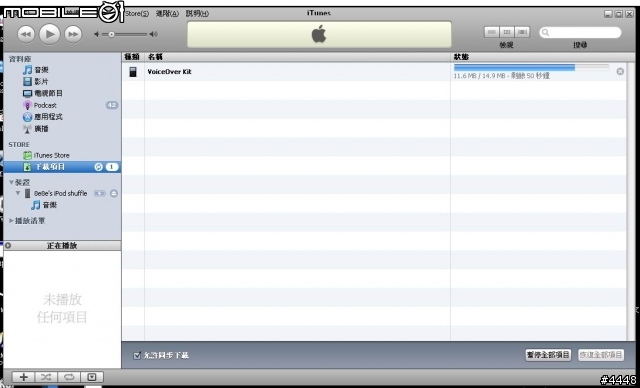Collapse BeBe's iPod shuffle tree
This screenshot has height=388, width=640.
[18, 193]
